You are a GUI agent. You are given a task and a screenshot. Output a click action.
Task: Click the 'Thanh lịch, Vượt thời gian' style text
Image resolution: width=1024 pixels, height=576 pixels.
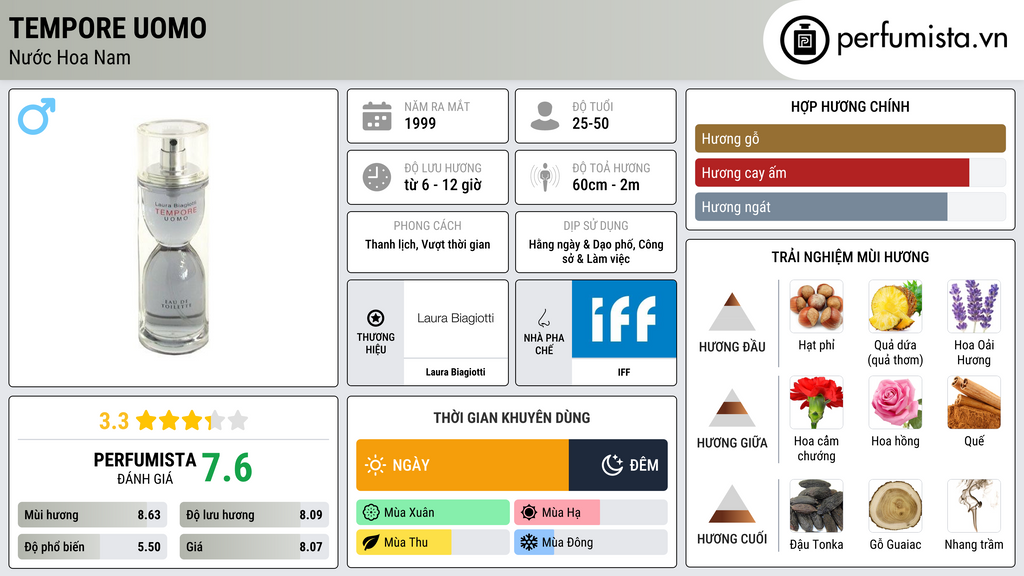pyautogui.click(x=428, y=244)
